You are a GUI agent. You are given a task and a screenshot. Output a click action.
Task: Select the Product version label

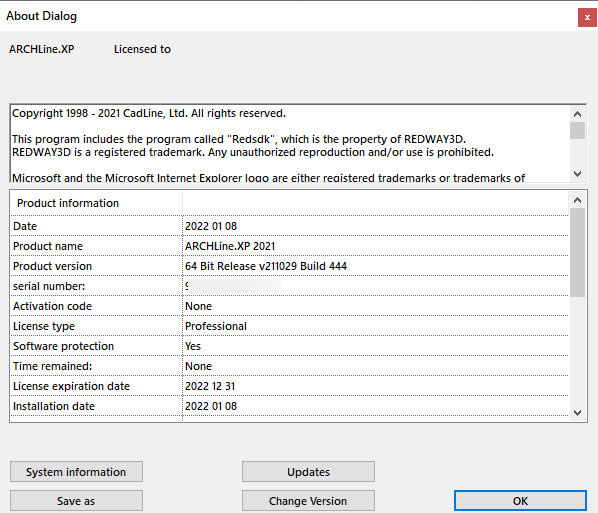[52, 266]
